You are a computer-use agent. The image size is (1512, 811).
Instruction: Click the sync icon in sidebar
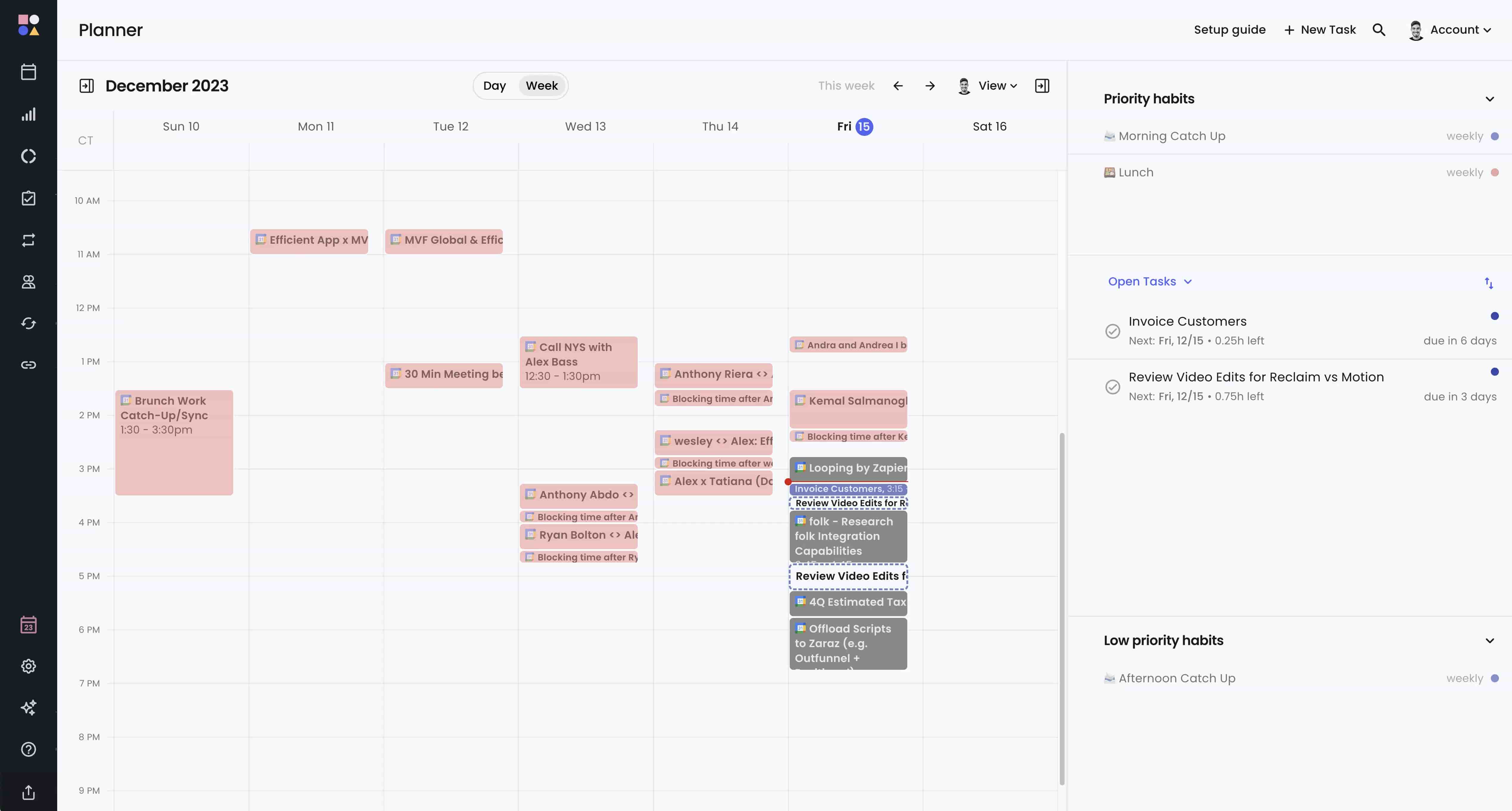28,323
